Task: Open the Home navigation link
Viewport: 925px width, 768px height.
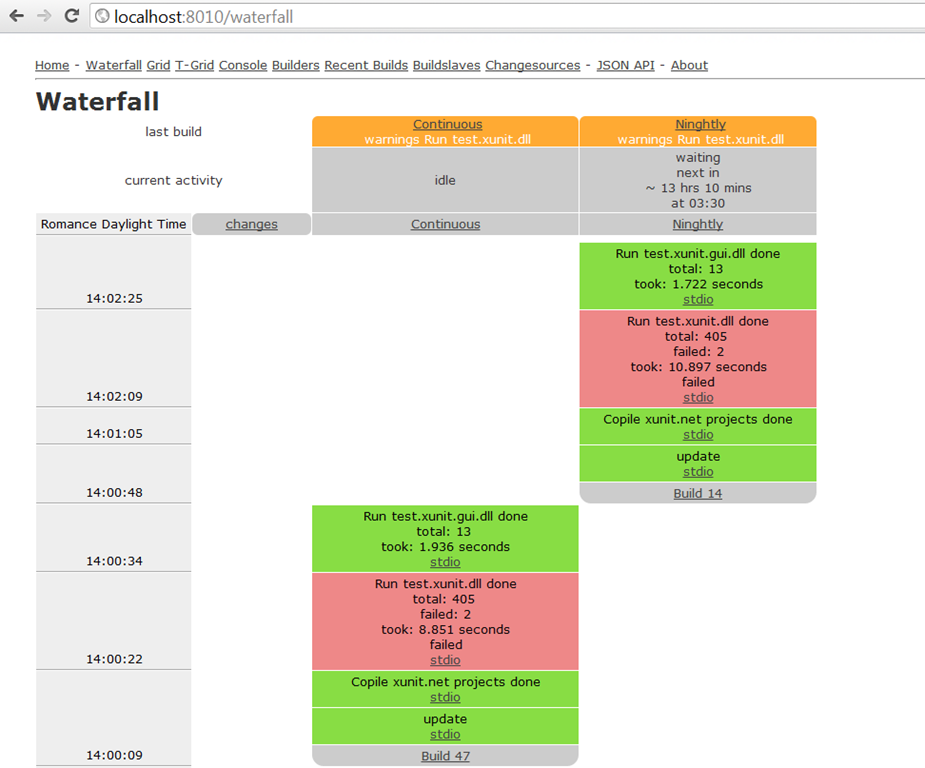Action: pyautogui.click(x=52, y=65)
